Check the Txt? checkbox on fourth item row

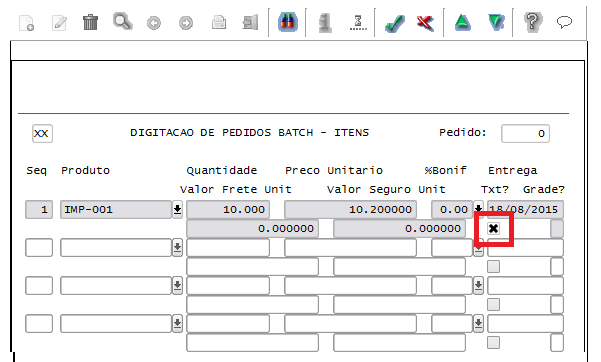click(x=493, y=342)
